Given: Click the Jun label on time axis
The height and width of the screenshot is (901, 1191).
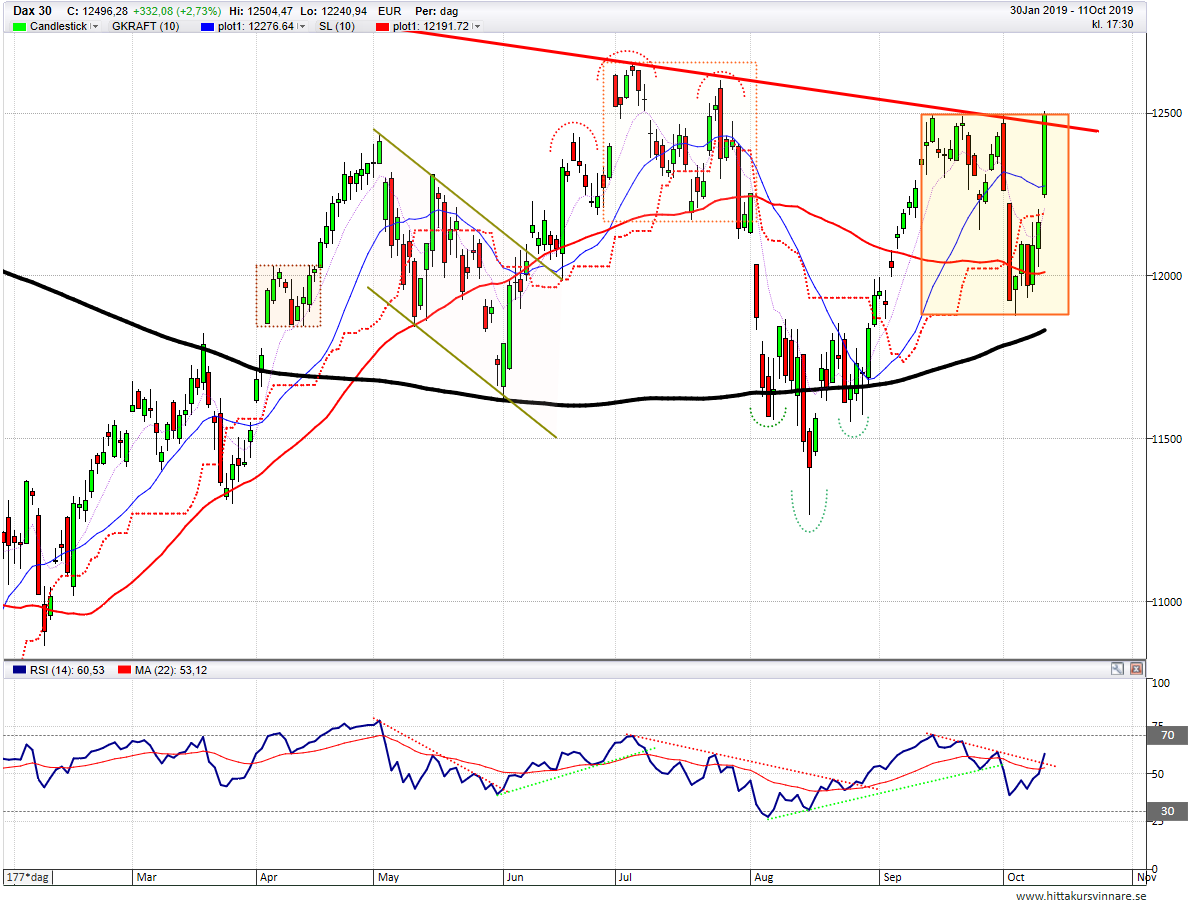Looking at the screenshot, I should (x=515, y=877).
